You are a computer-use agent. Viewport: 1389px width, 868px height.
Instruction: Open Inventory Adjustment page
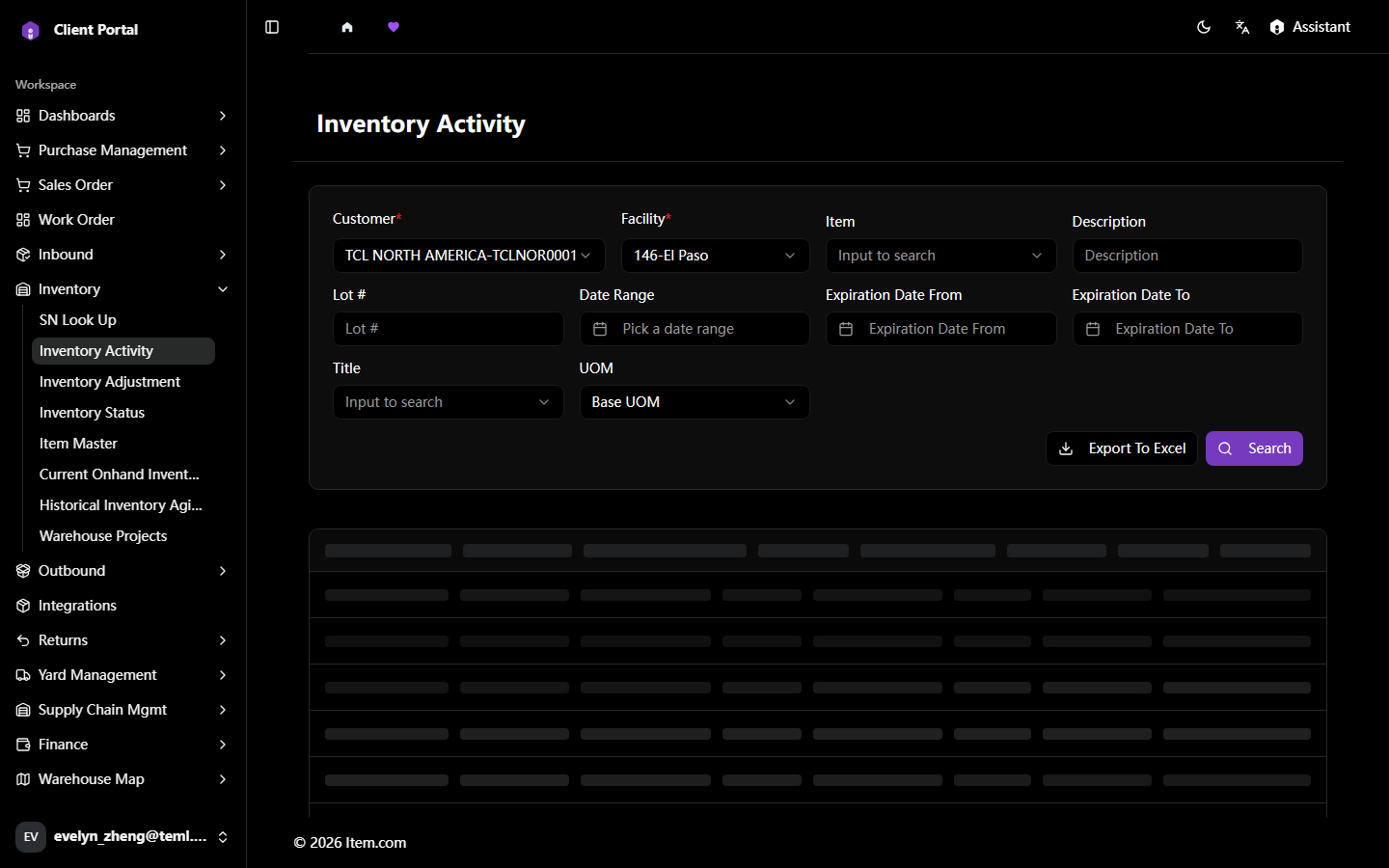pyautogui.click(x=123, y=382)
